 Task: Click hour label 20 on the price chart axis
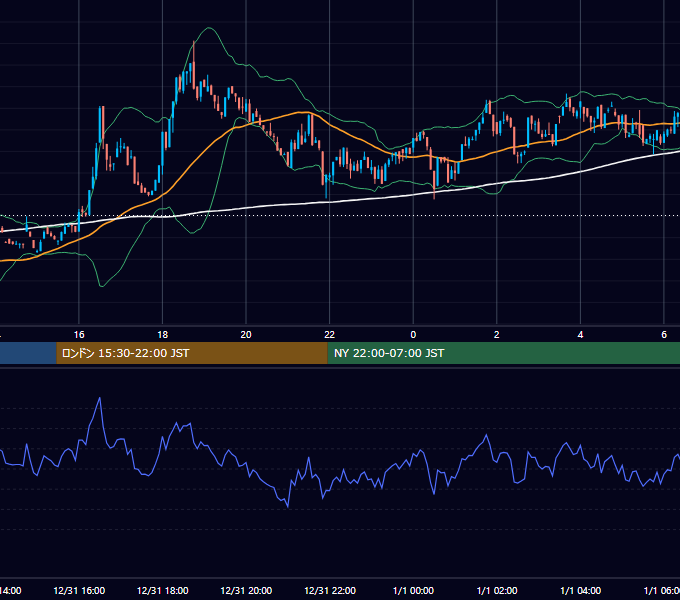[x=246, y=334]
